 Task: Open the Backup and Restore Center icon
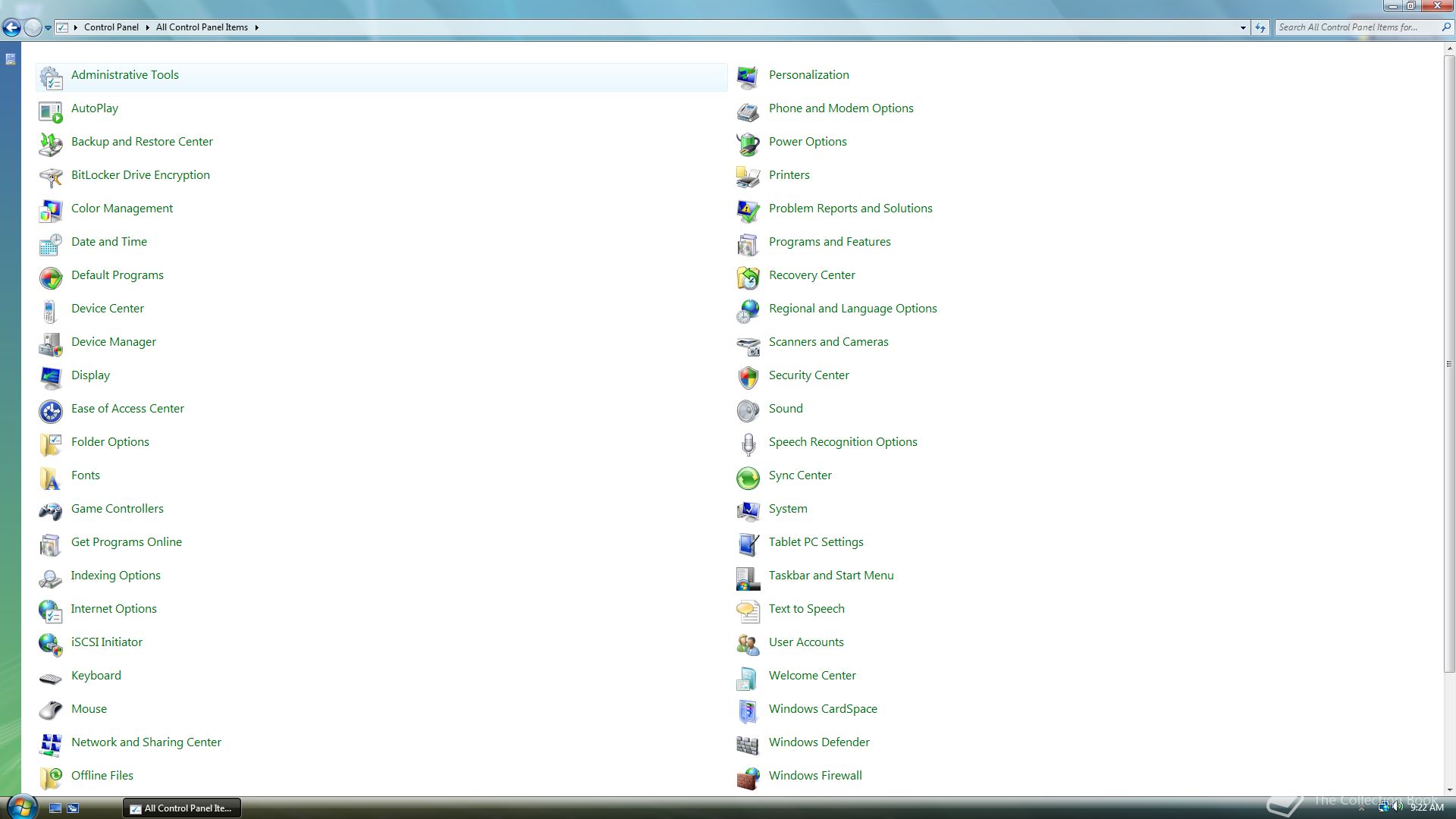pyautogui.click(x=51, y=144)
